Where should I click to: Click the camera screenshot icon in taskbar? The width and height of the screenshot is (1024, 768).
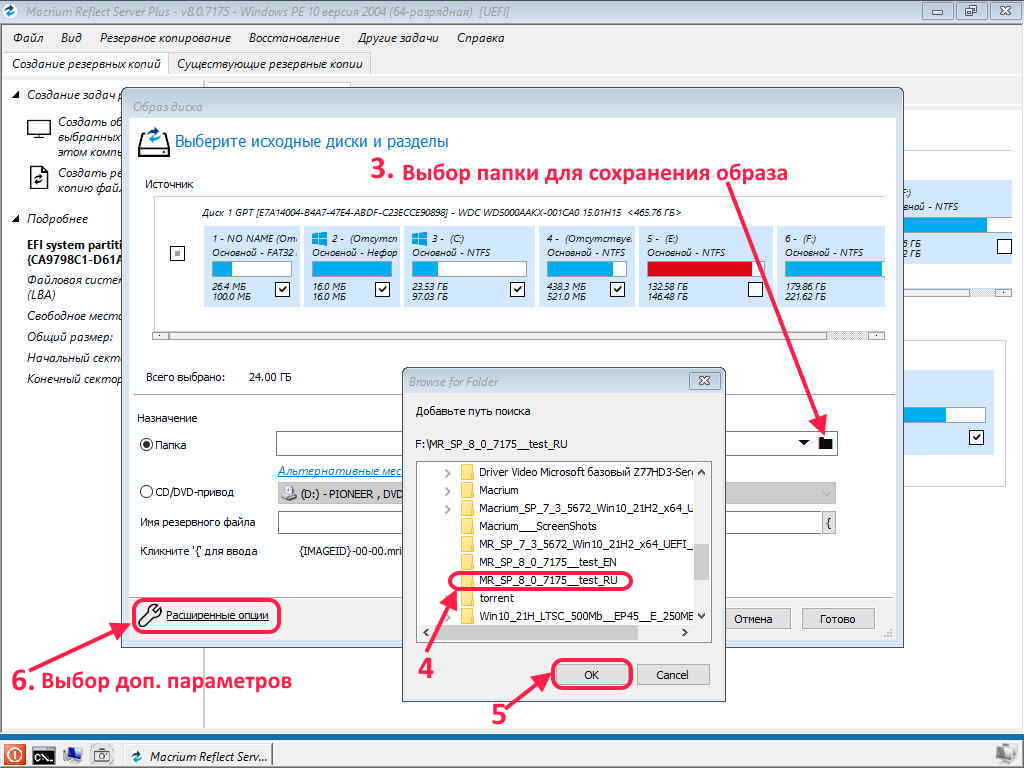tap(102, 755)
